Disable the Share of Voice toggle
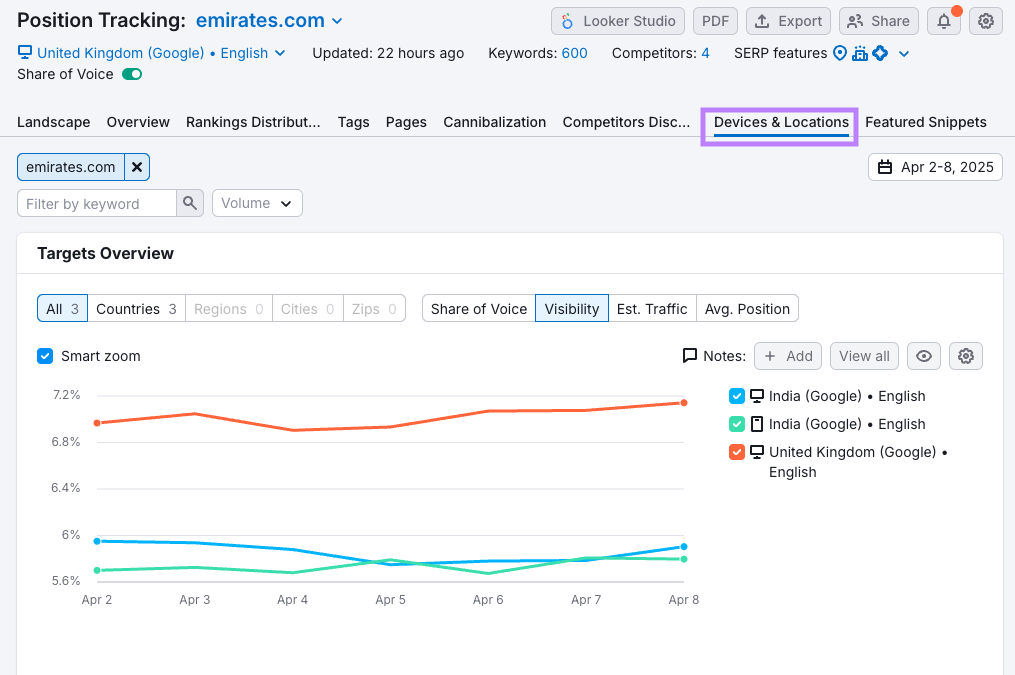This screenshot has width=1015, height=675. [132, 74]
